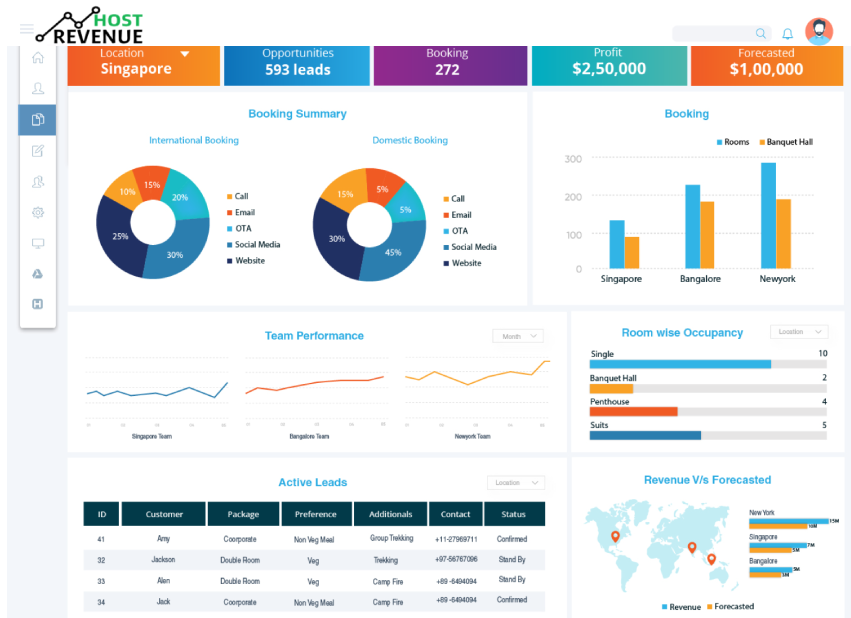Click inside the top search field

coord(715,32)
